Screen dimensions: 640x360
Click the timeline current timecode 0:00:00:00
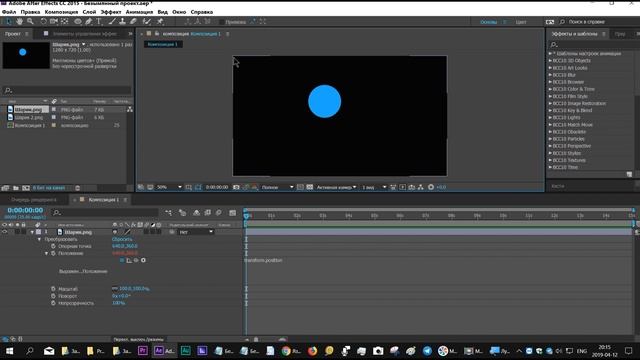[x=25, y=210]
